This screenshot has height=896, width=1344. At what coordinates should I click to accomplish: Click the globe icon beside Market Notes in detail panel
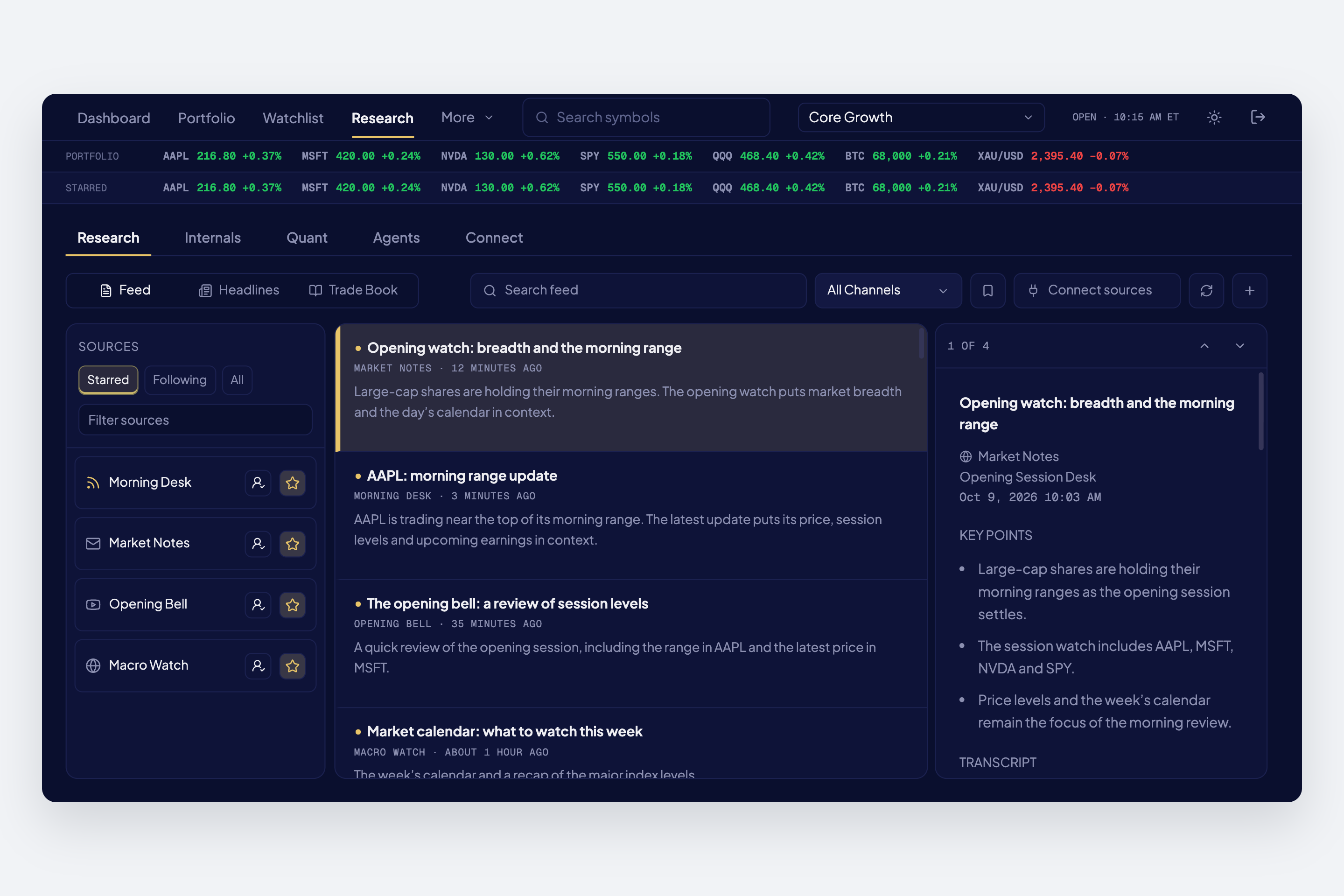tap(966, 456)
